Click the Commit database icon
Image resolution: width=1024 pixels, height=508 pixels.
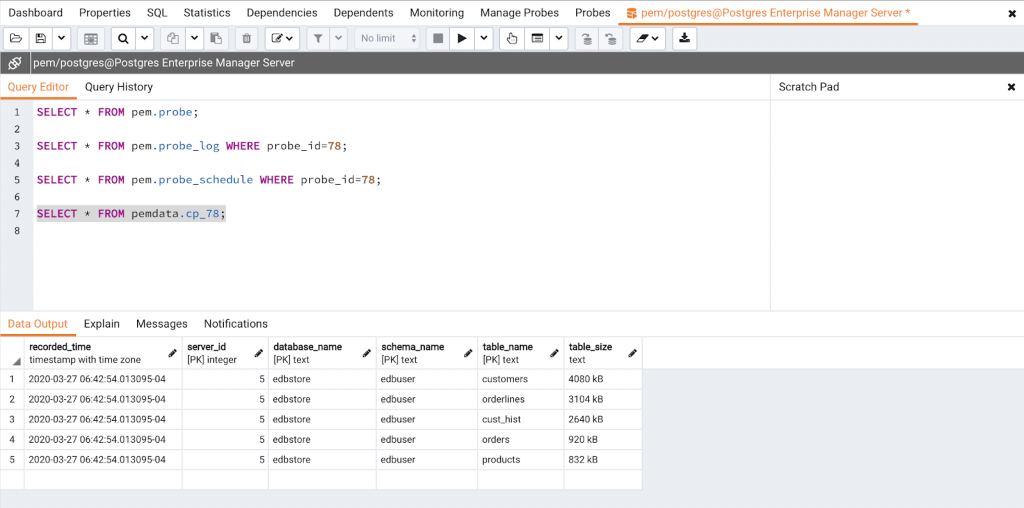click(586, 38)
